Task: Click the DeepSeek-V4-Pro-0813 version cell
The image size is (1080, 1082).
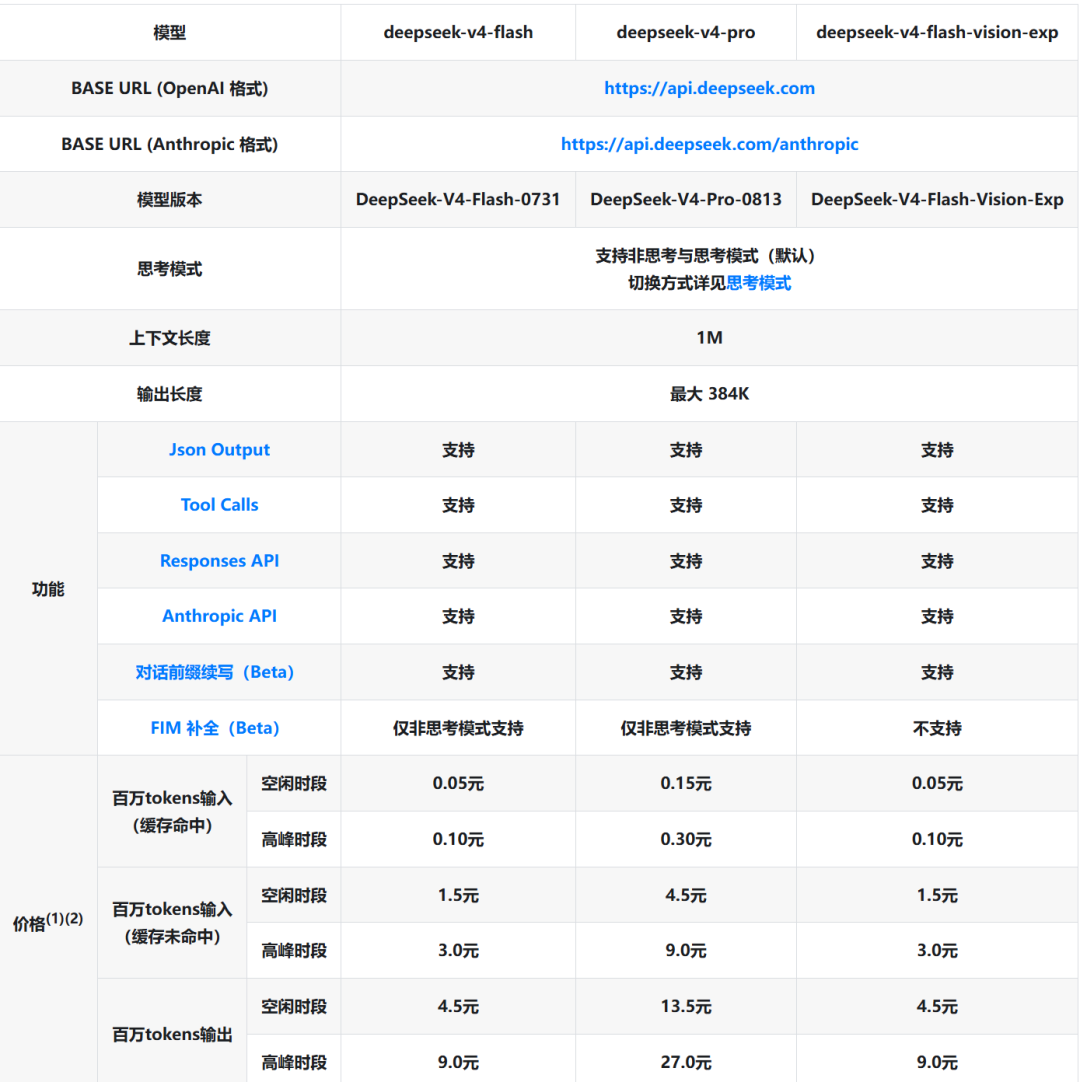Action: click(686, 199)
